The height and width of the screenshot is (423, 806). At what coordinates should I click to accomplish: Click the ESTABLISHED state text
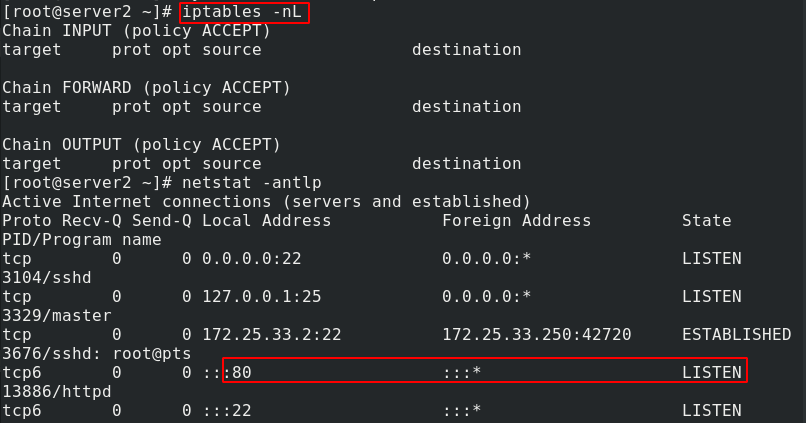(737, 335)
